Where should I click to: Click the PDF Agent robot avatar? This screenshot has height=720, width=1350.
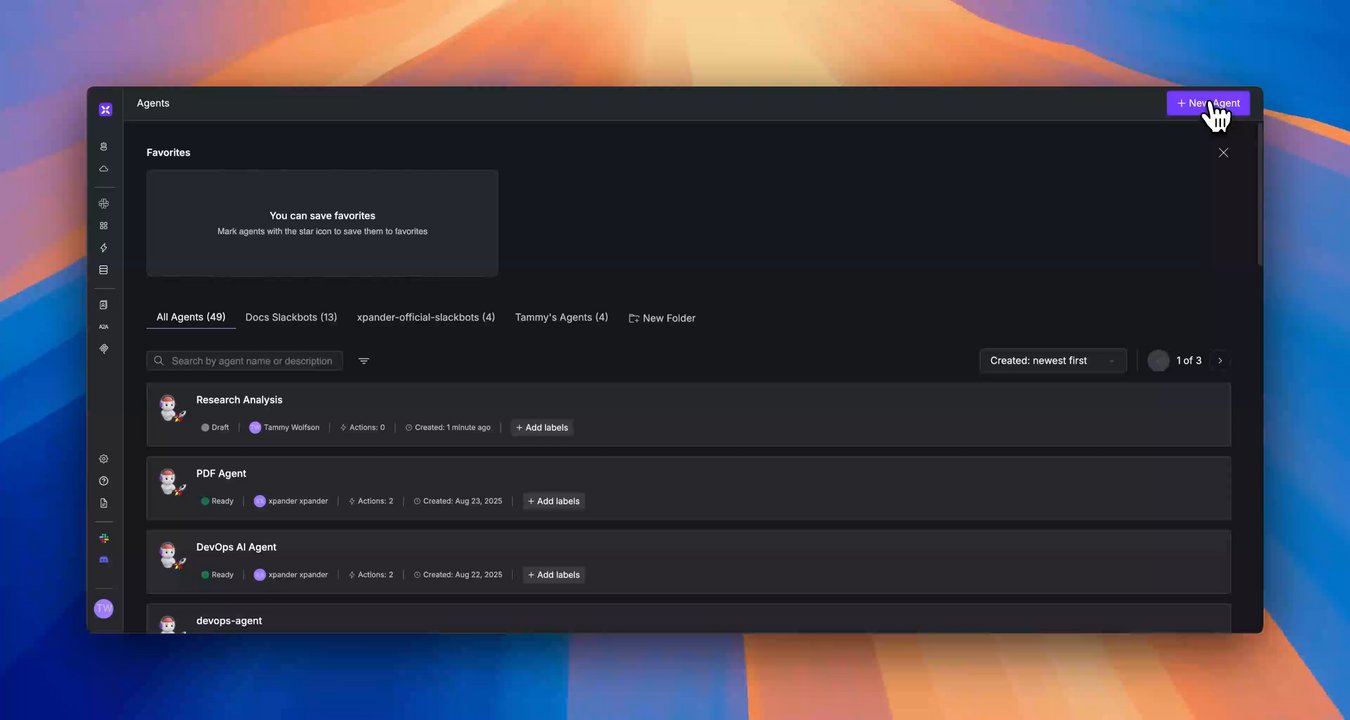[171, 482]
